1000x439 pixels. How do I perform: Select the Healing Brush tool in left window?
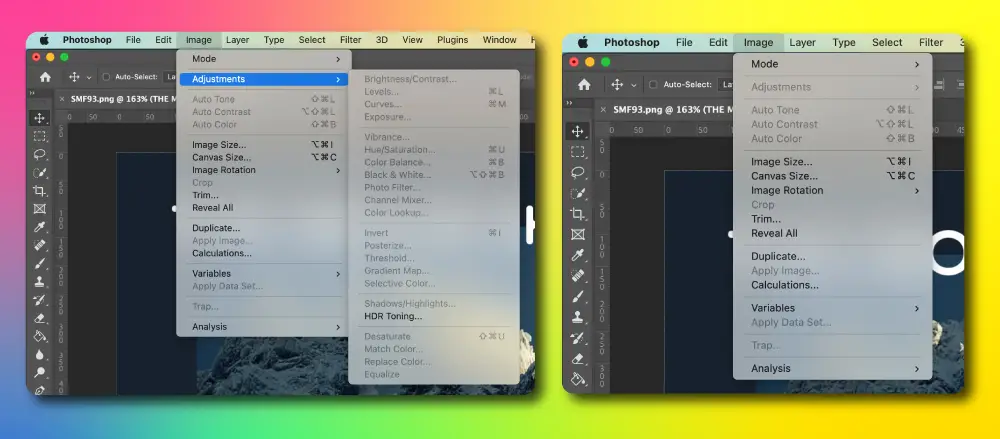[x=40, y=245]
